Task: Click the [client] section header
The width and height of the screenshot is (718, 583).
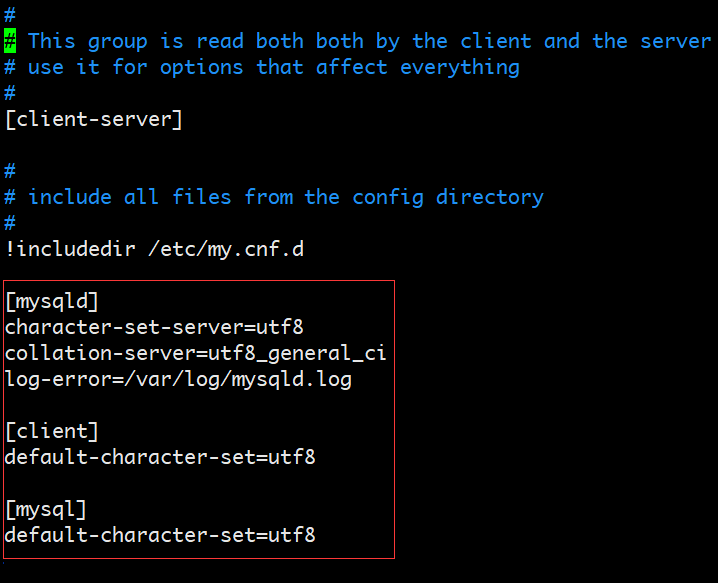Action: 52,431
